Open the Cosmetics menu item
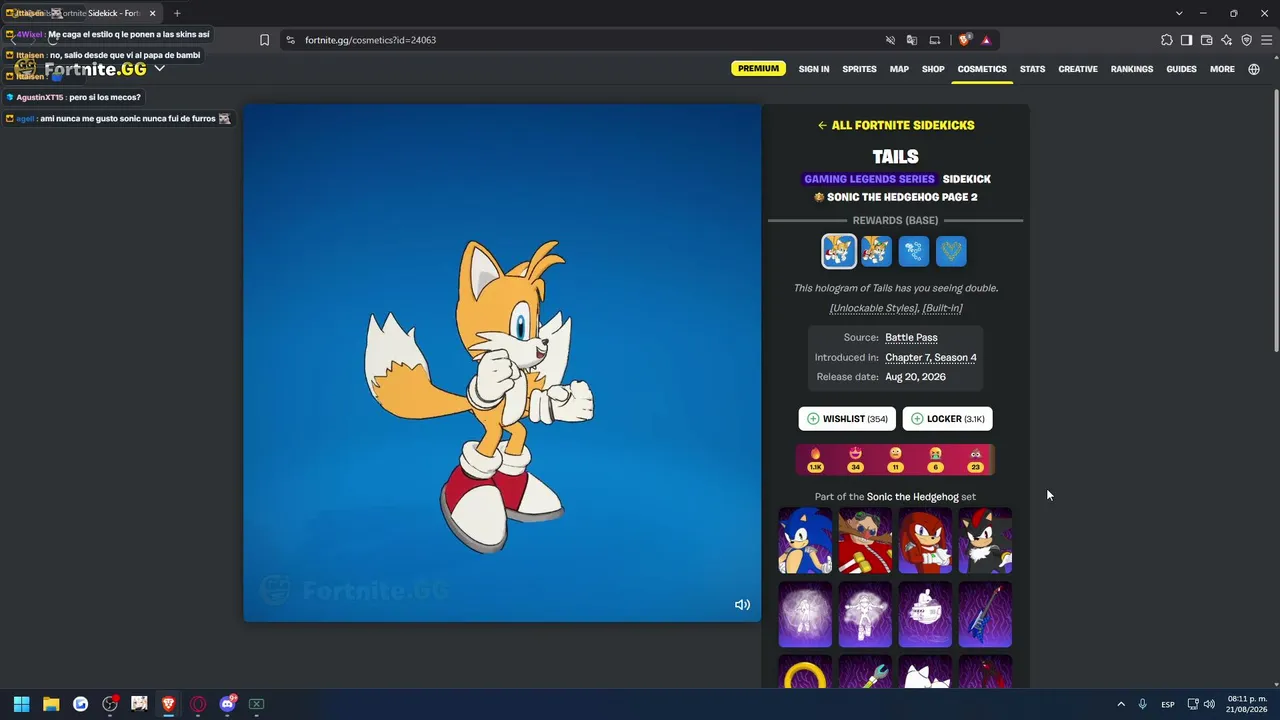The height and width of the screenshot is (720, 1280). [982, 69]
